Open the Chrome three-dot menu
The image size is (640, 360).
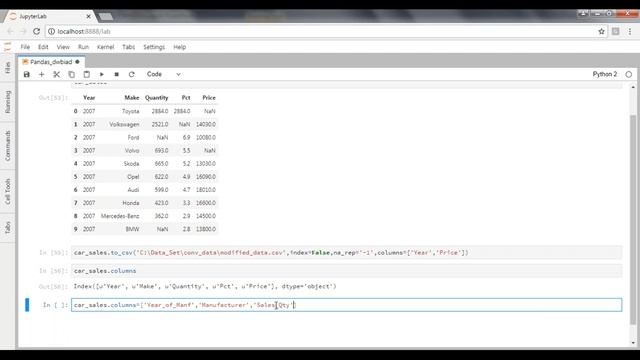630,31
